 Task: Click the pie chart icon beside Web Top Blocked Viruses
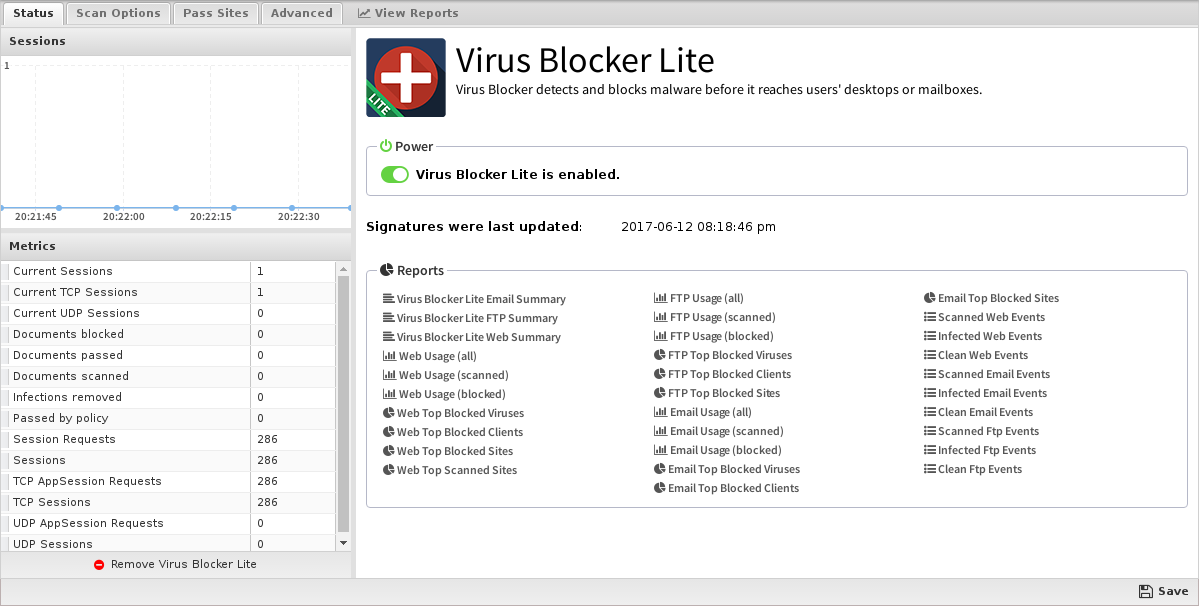[x=388, y=413]
